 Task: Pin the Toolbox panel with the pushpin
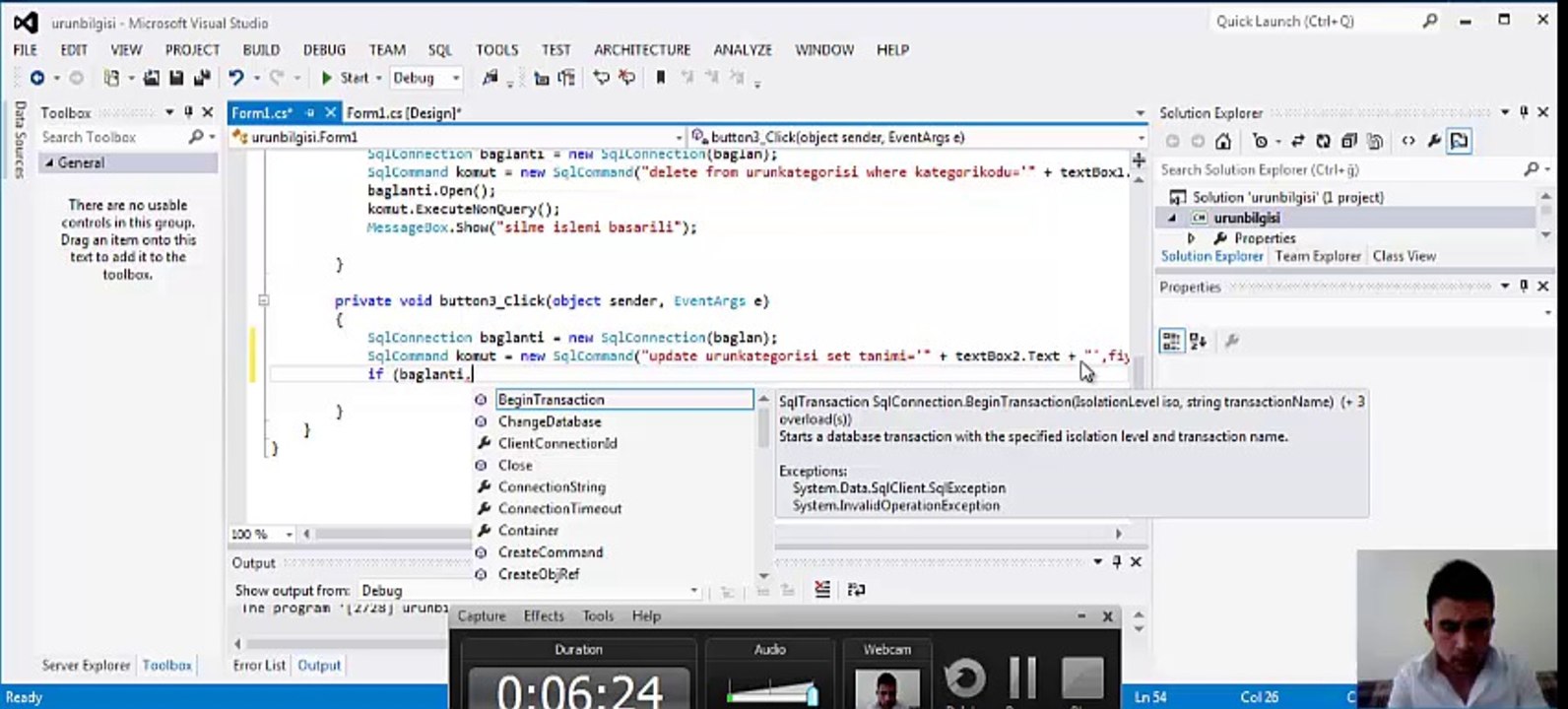coord(188,112)
